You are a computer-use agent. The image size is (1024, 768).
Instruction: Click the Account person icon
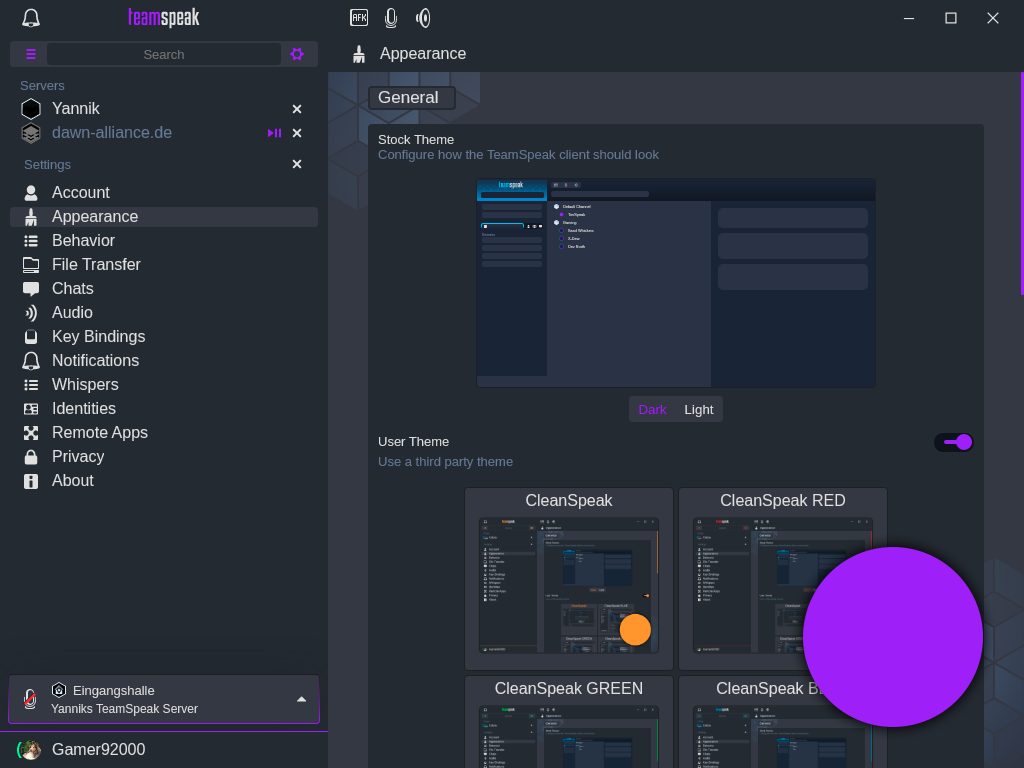(31, 193)
